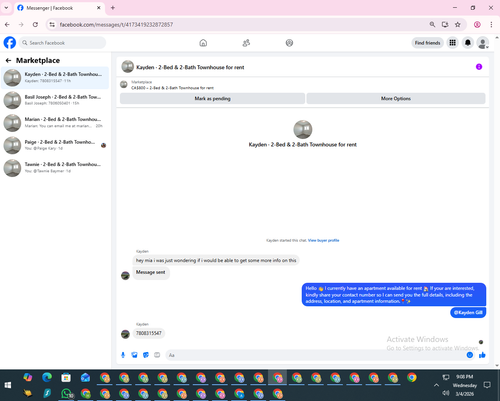The width and height of the screenshot is (500, 401).
Task: Open the emoji picker in message box
Action: point(470,355)
